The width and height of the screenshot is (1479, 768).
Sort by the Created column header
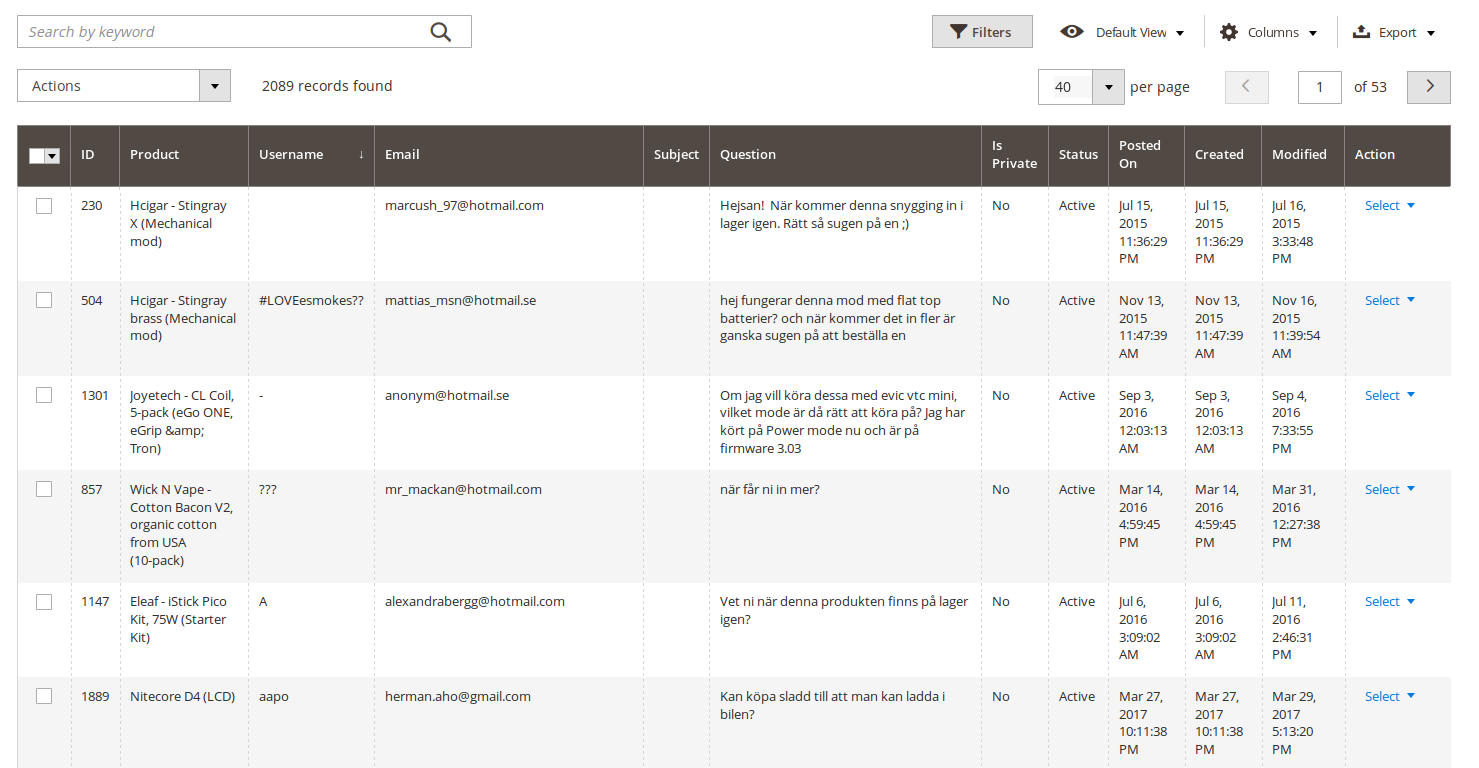(1223, 155)
